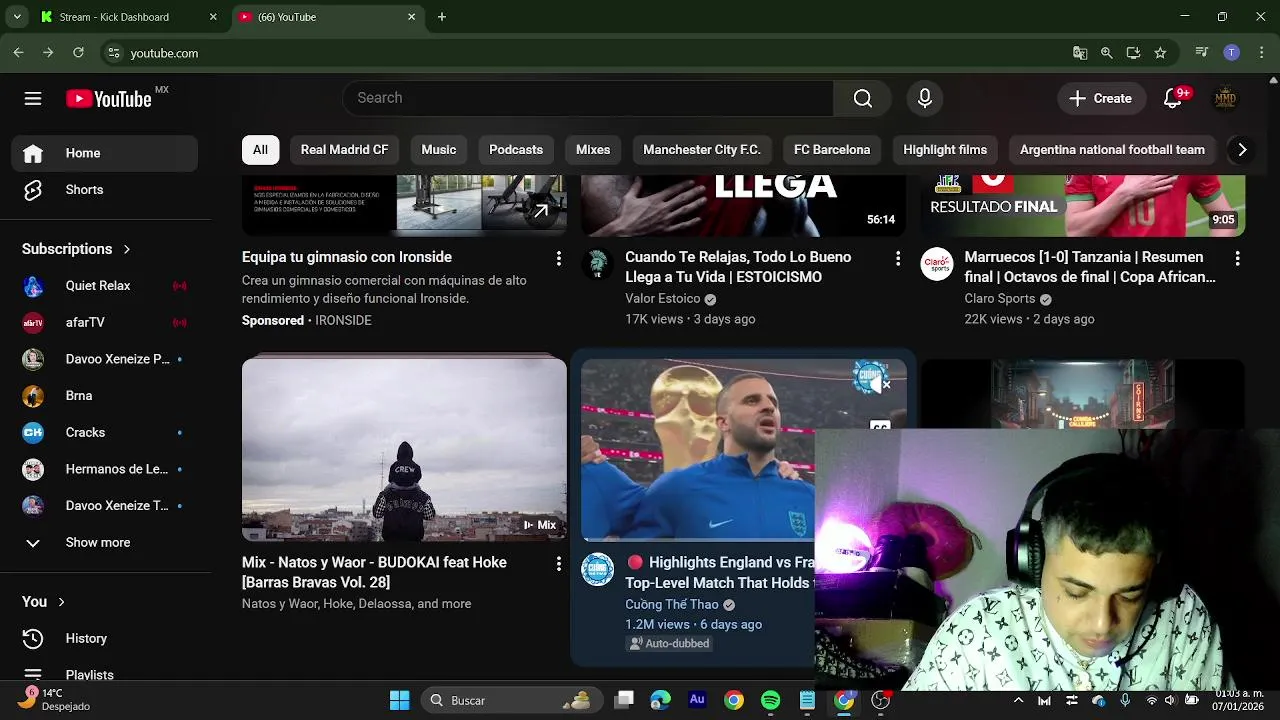Open the MMD account avatar menu
1280x720 pixels.
(1225, 98)
